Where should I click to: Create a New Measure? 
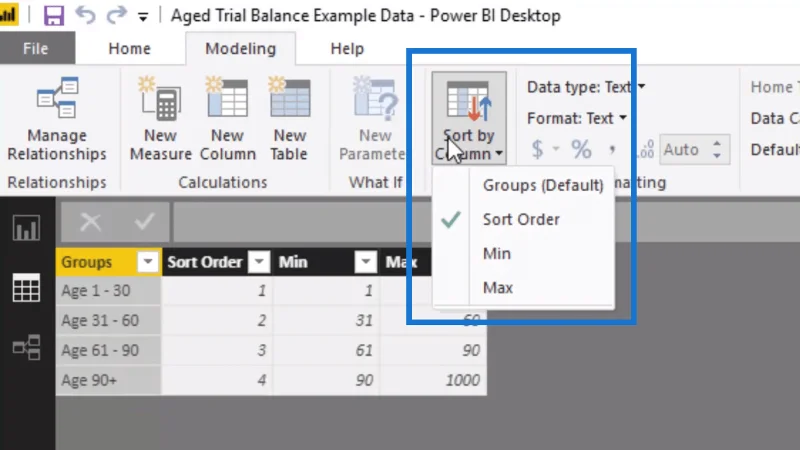tap(160, 119)
